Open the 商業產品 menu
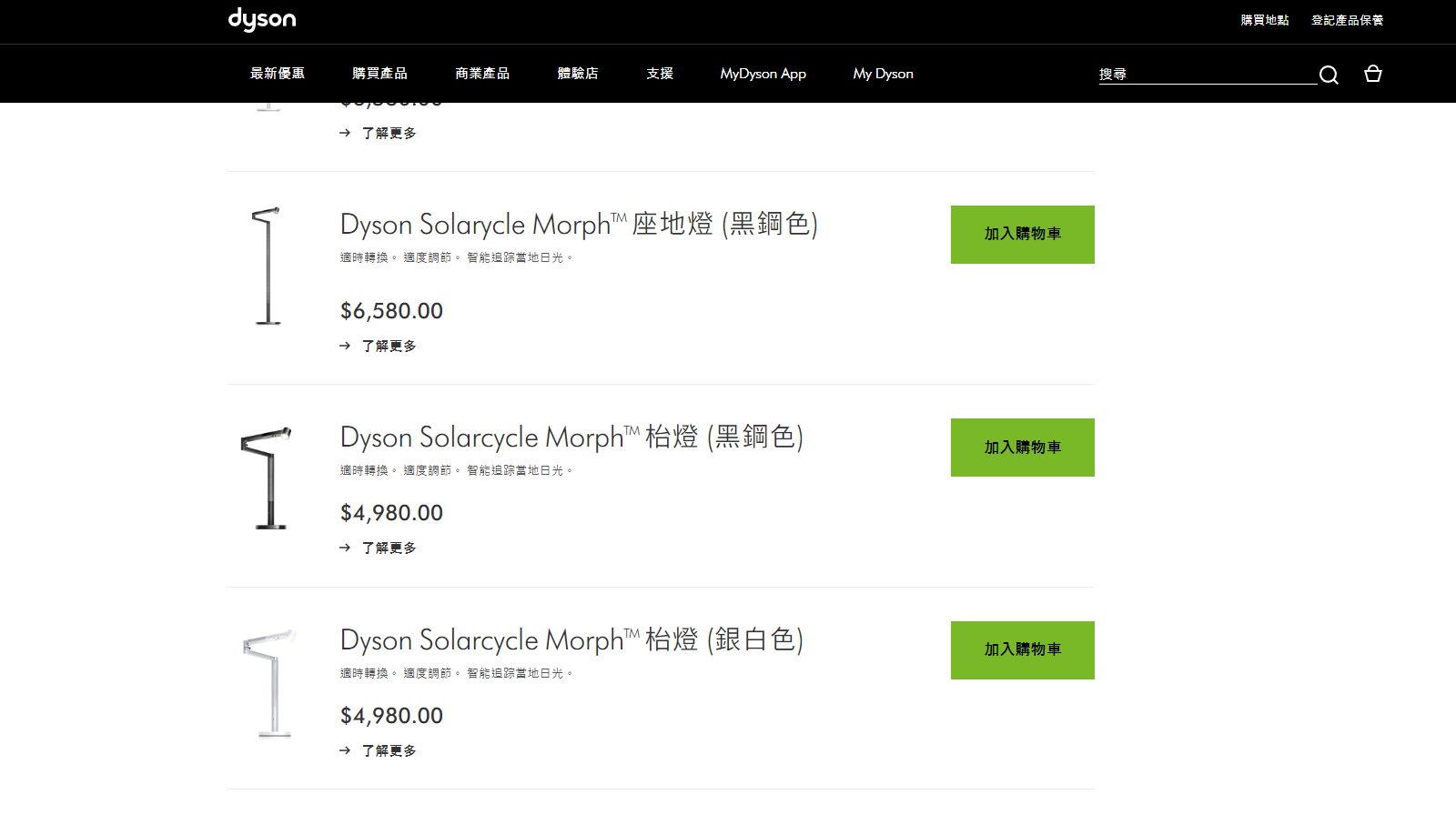Viewport: 1456px width, 815px height. click(482, 74)
